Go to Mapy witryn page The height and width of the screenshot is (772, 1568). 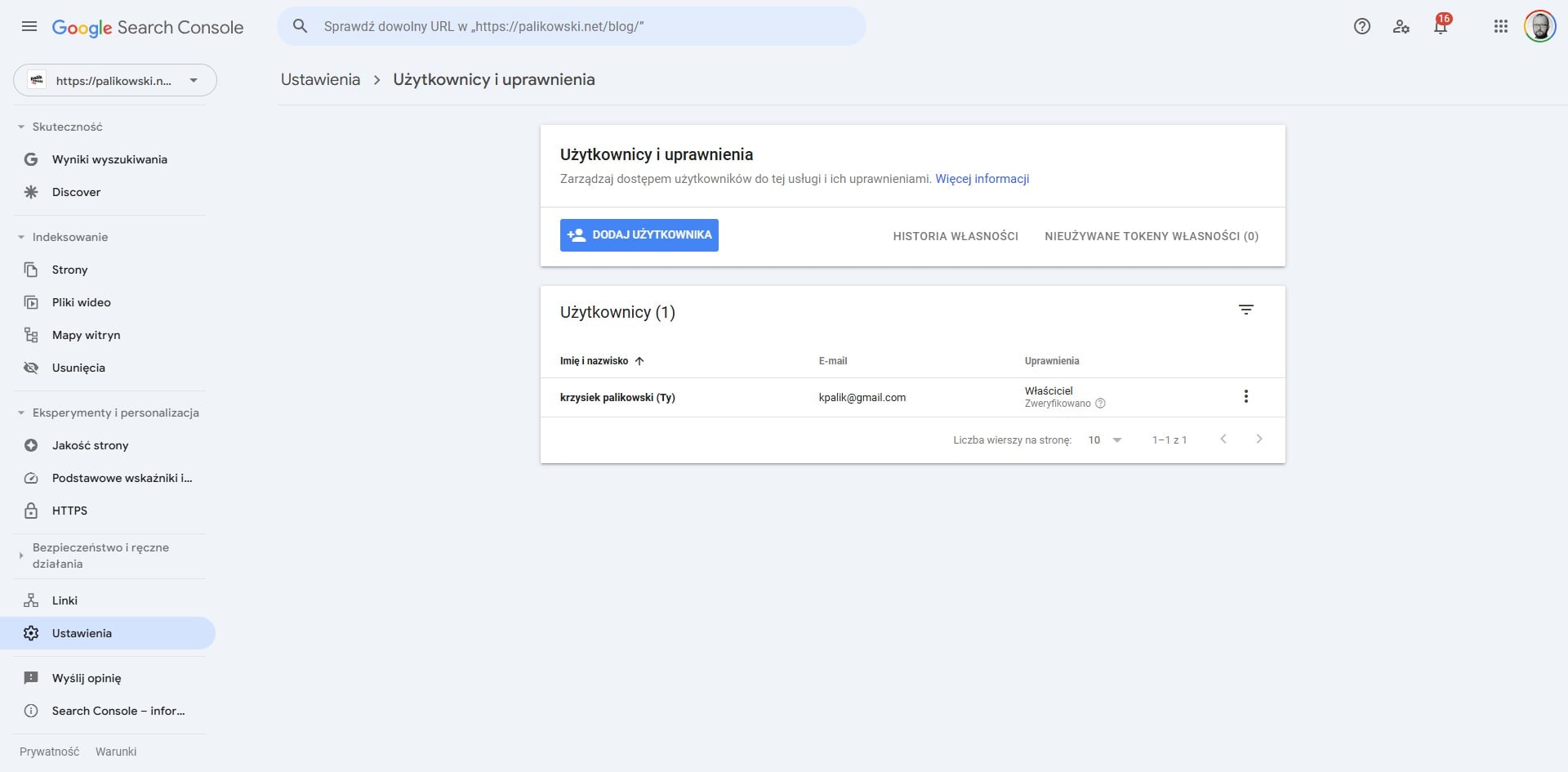pyautogui.click(x=86, y=335)
